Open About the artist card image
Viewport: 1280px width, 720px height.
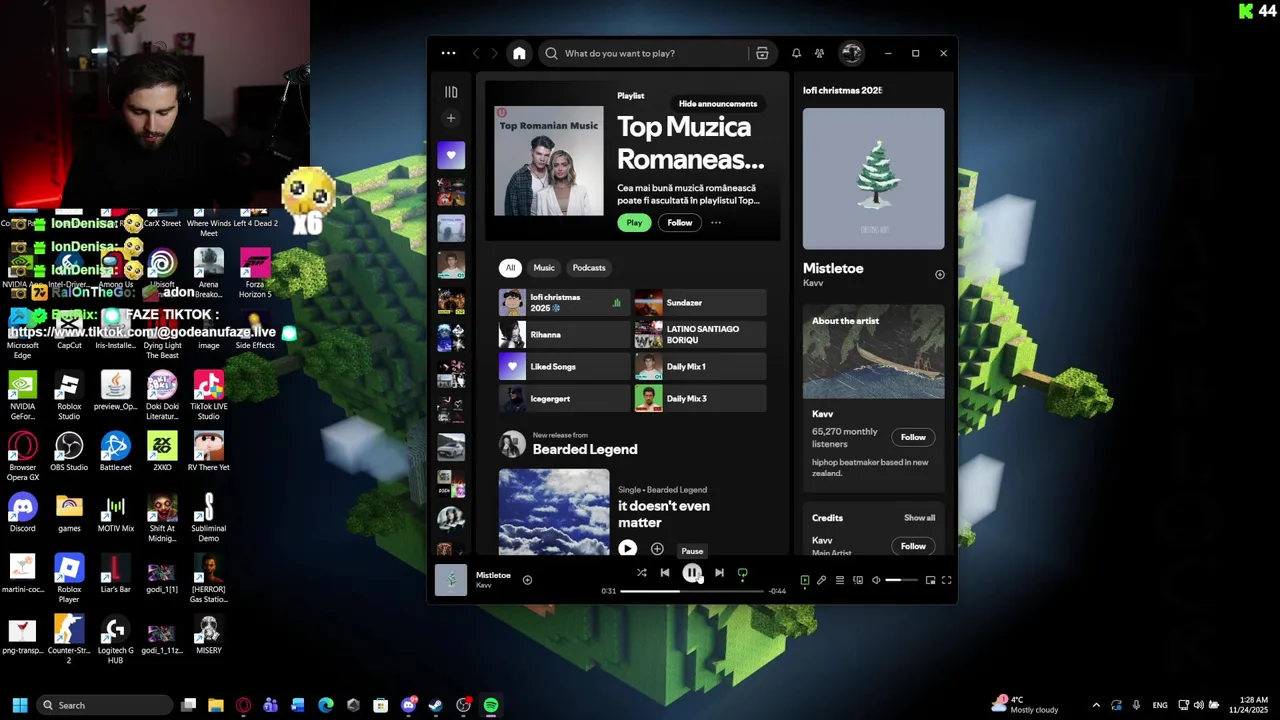(x=873, y=352)
